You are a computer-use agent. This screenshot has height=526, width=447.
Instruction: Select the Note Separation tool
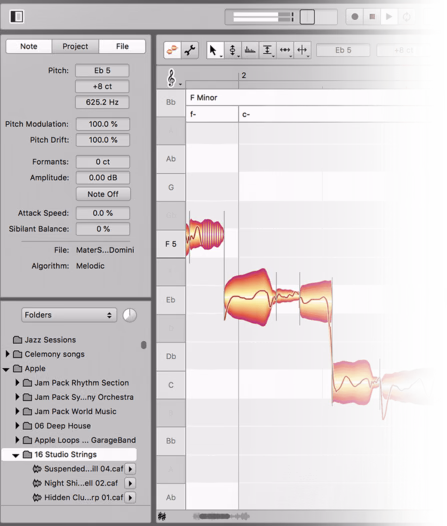click(302, 50)
